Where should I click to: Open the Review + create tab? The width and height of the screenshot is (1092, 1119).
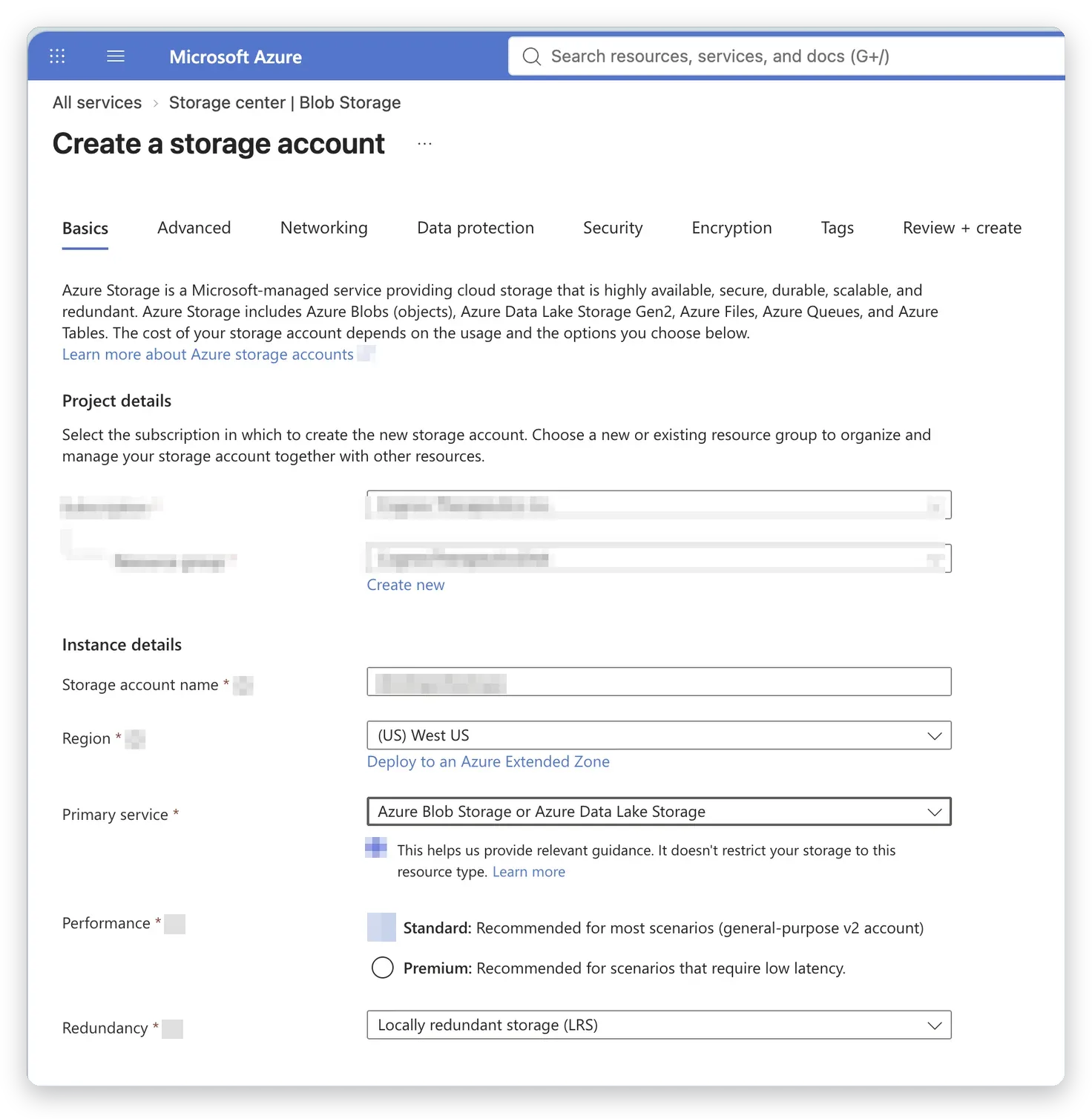point(962,228)
